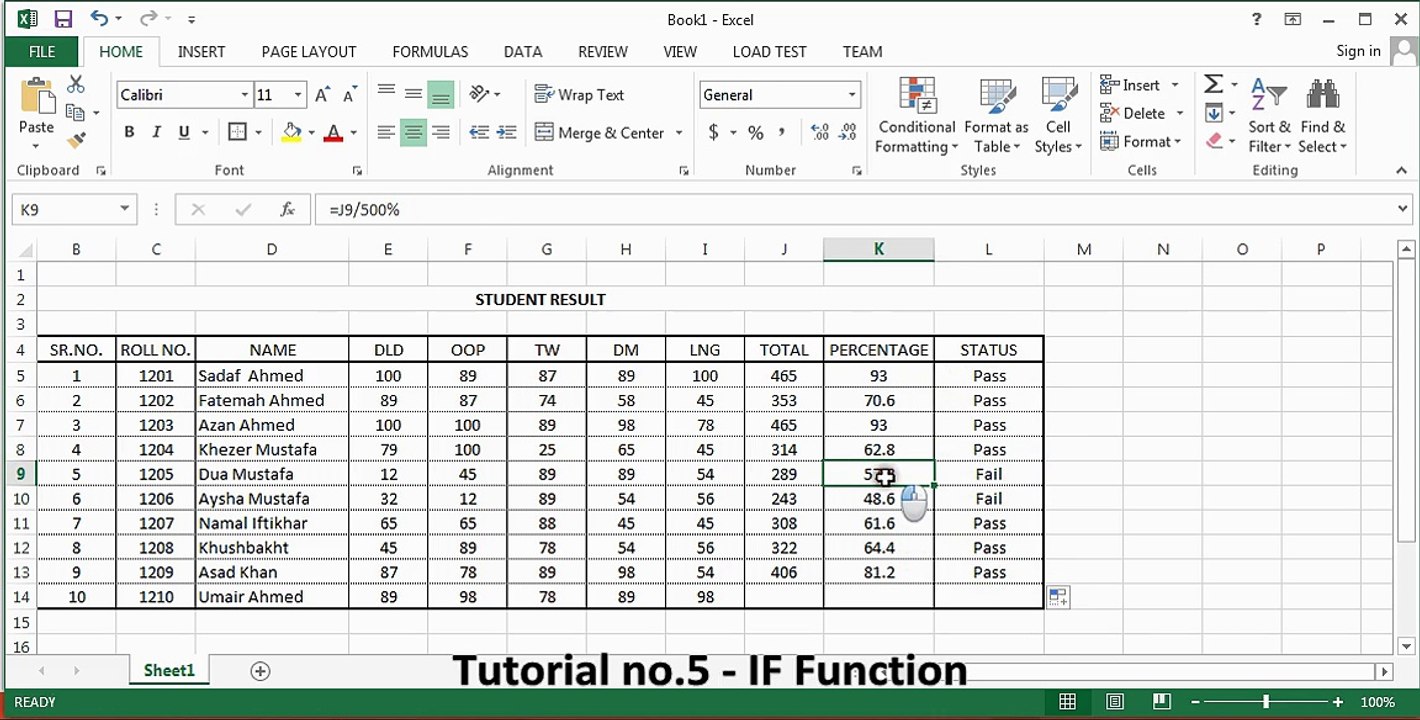The height and width of the screenshot is (720, 1420).
Task: Click the Paste clipboard icon
Action: pyautogui.click(x=37, y=96)
